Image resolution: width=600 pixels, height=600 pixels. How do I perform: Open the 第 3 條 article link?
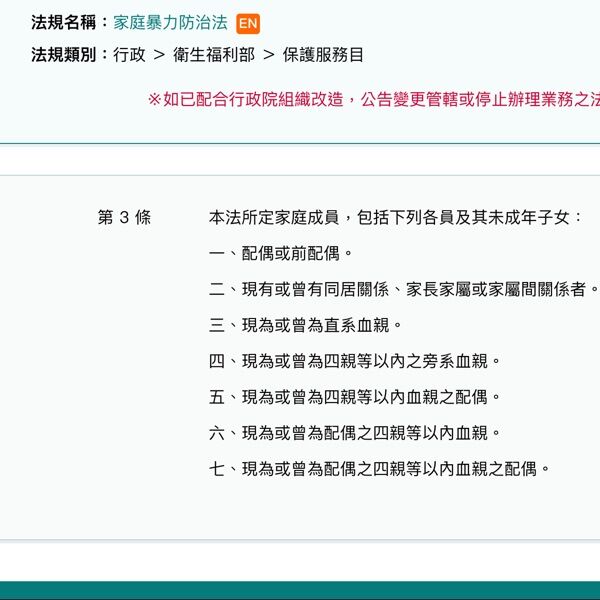124,217
